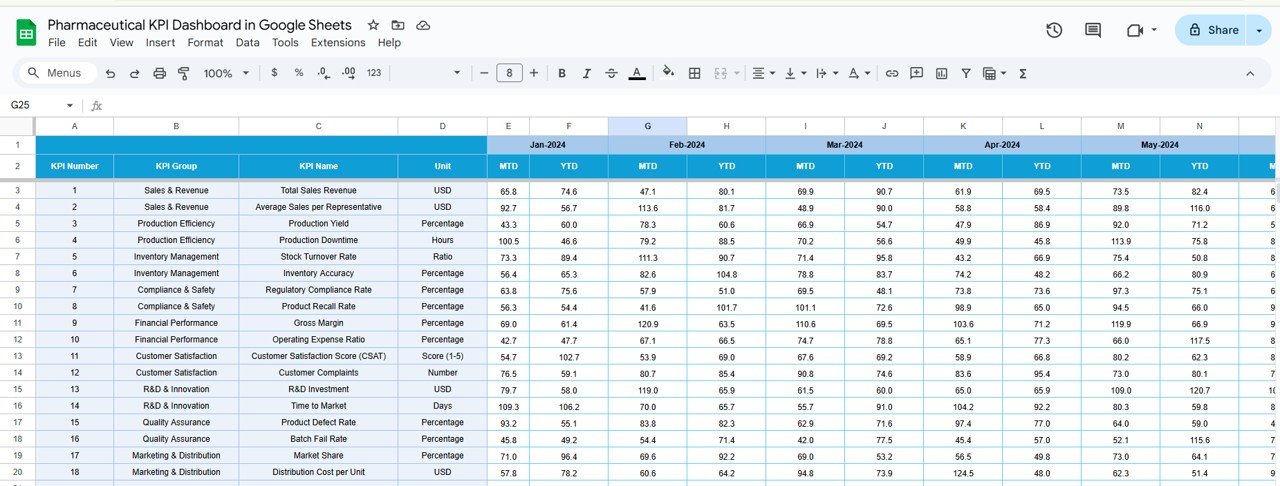Image resolution: width=1280 pixels, height=486 pixels.
Task: Toggle strikethrough formatting
Action: [x=611, y=73]
